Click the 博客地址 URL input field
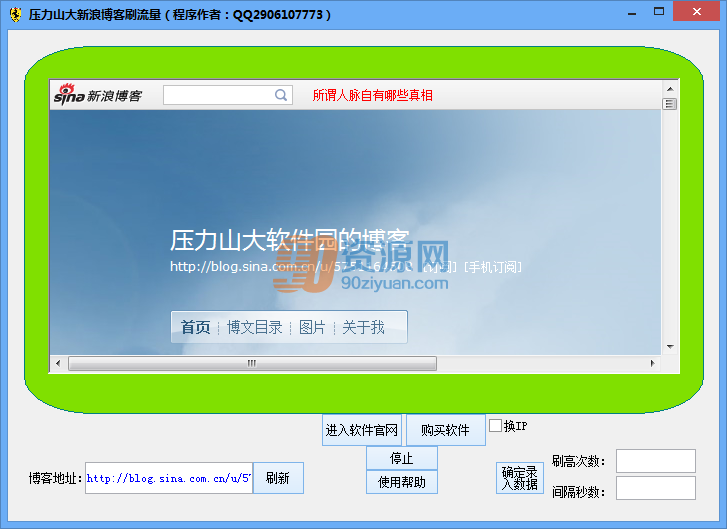727x529 pixels. (169, 478)
